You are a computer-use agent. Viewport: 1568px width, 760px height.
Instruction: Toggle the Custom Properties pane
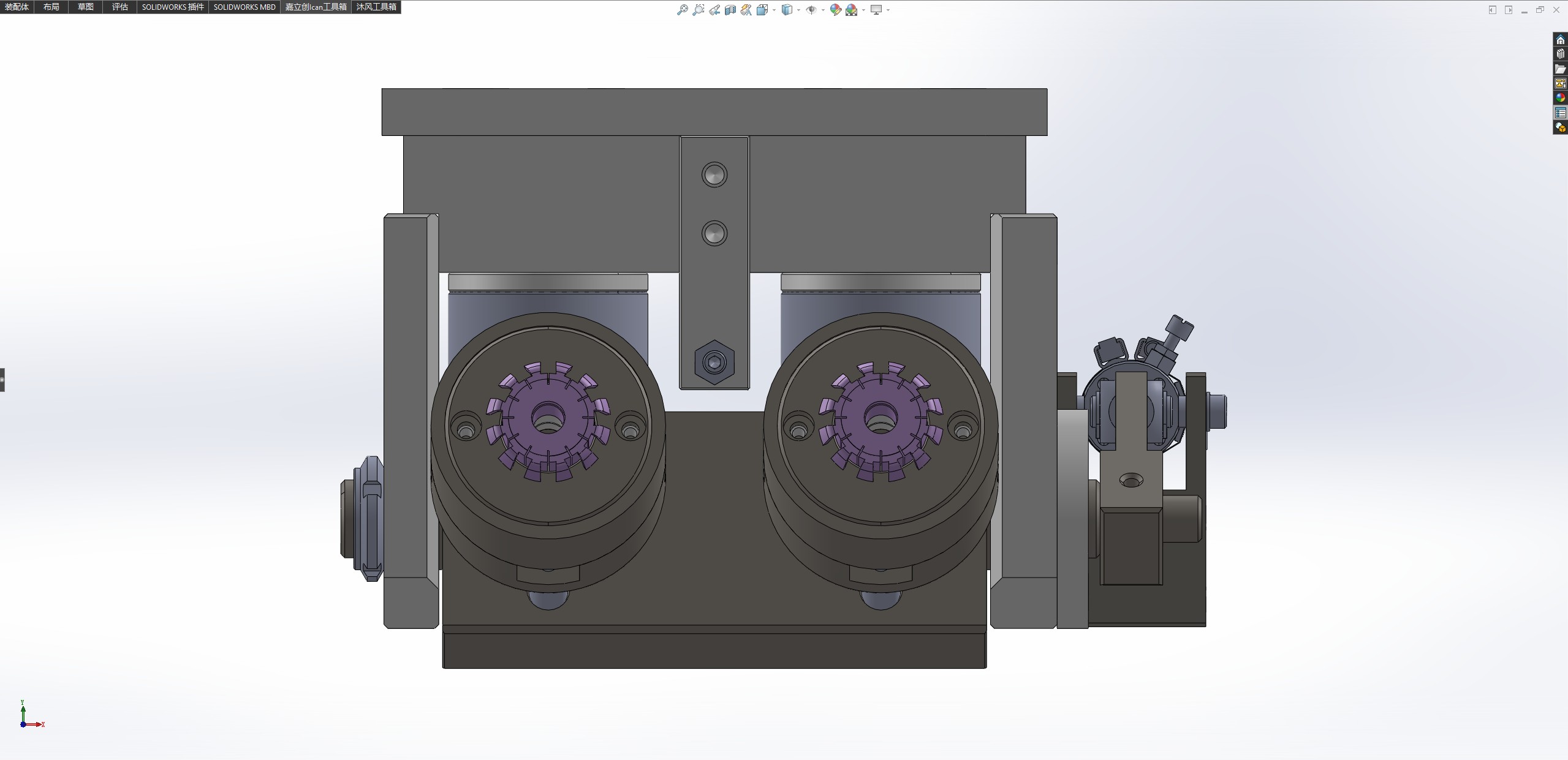point(1561,113)
